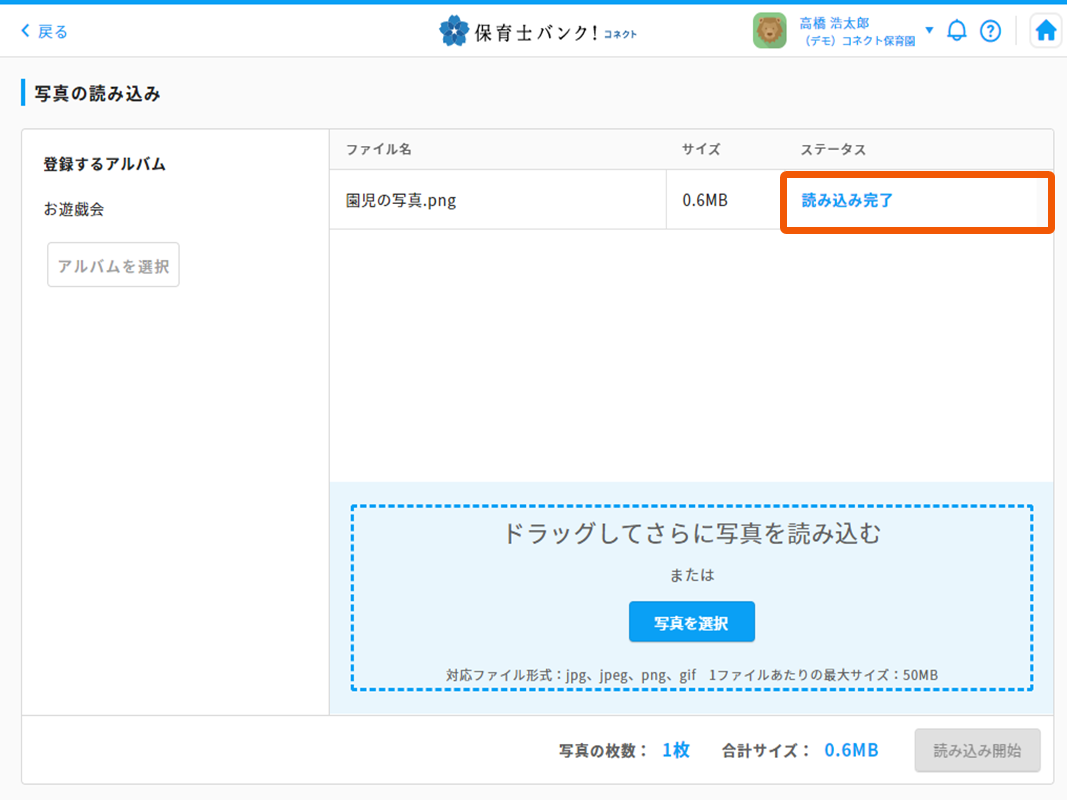Click the 読み込み完了 status text
Viewport: 1067px width, 800px height.
tap(847, 200)
